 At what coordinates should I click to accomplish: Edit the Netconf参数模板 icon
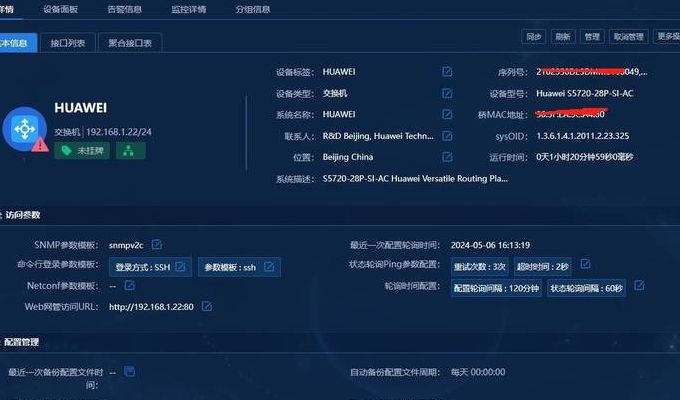pos(129,285)
